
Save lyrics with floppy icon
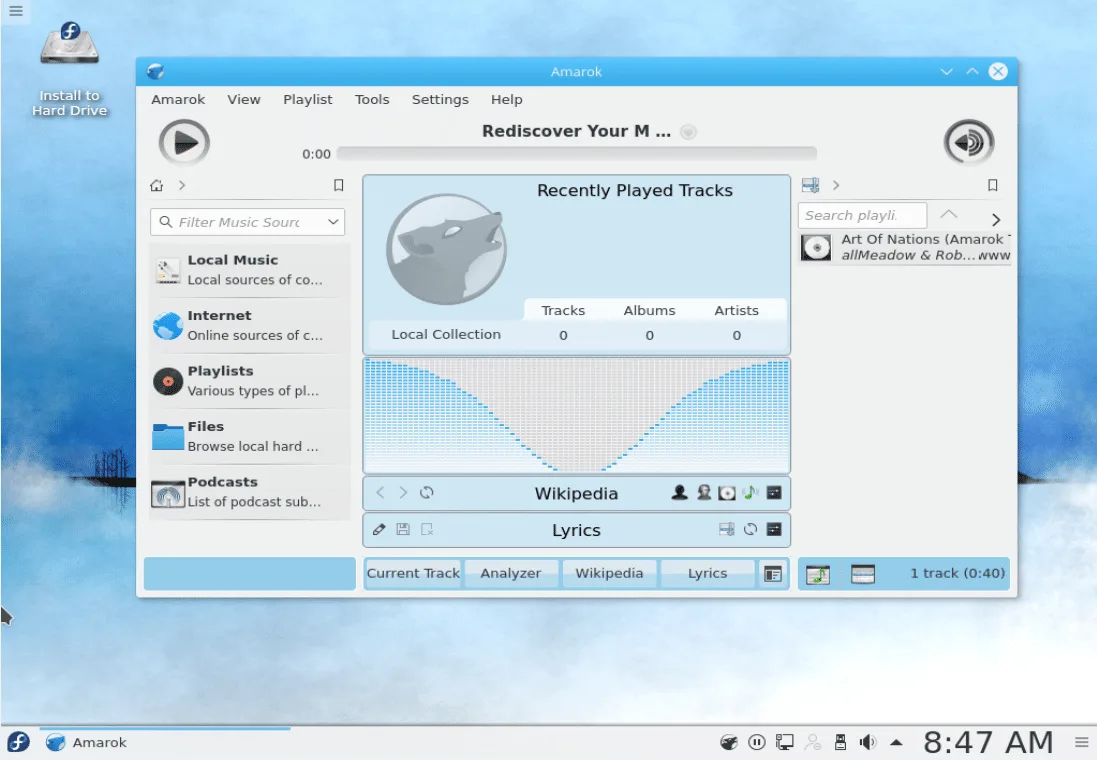tap(403, 530)
